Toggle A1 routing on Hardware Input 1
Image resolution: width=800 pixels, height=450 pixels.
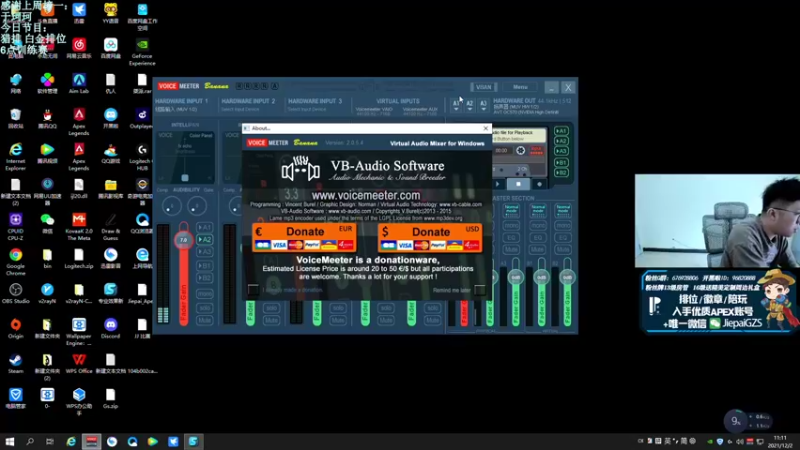point(205,227)
